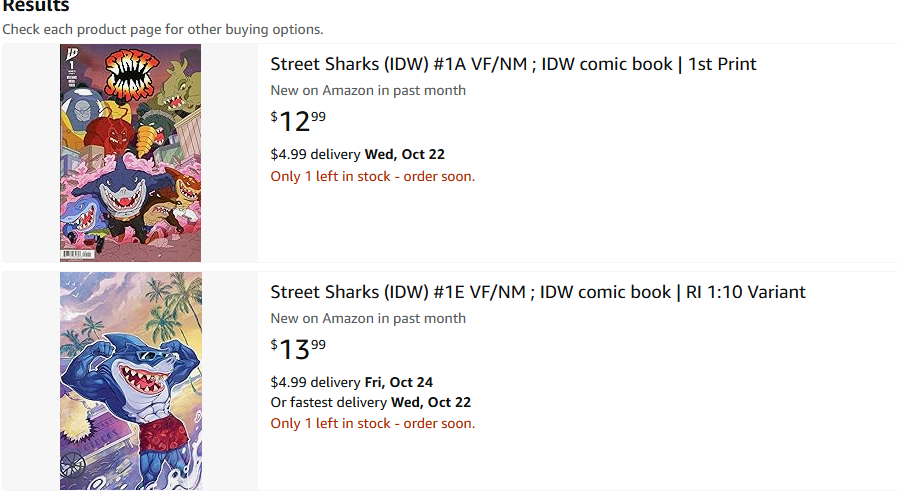This screenshot has width=897, height=496.
Task: Select the $13.99 price
Action: click(x=298, y=349)
